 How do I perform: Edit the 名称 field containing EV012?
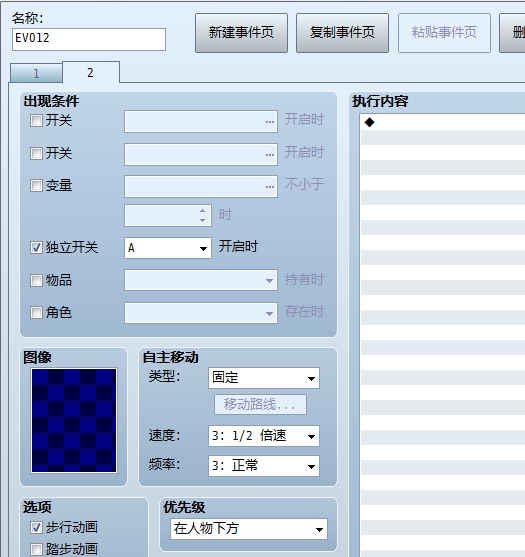point(89,39)
